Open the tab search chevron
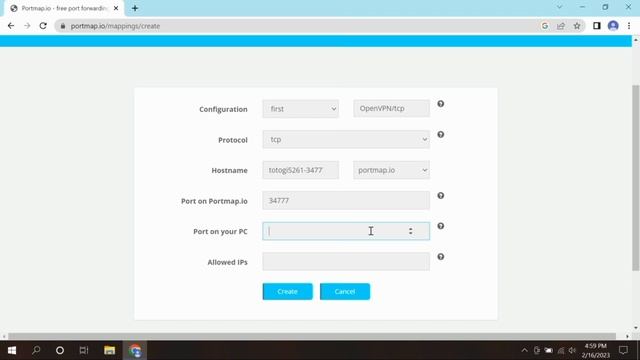 pyautogui.click(x=559, y=7)
